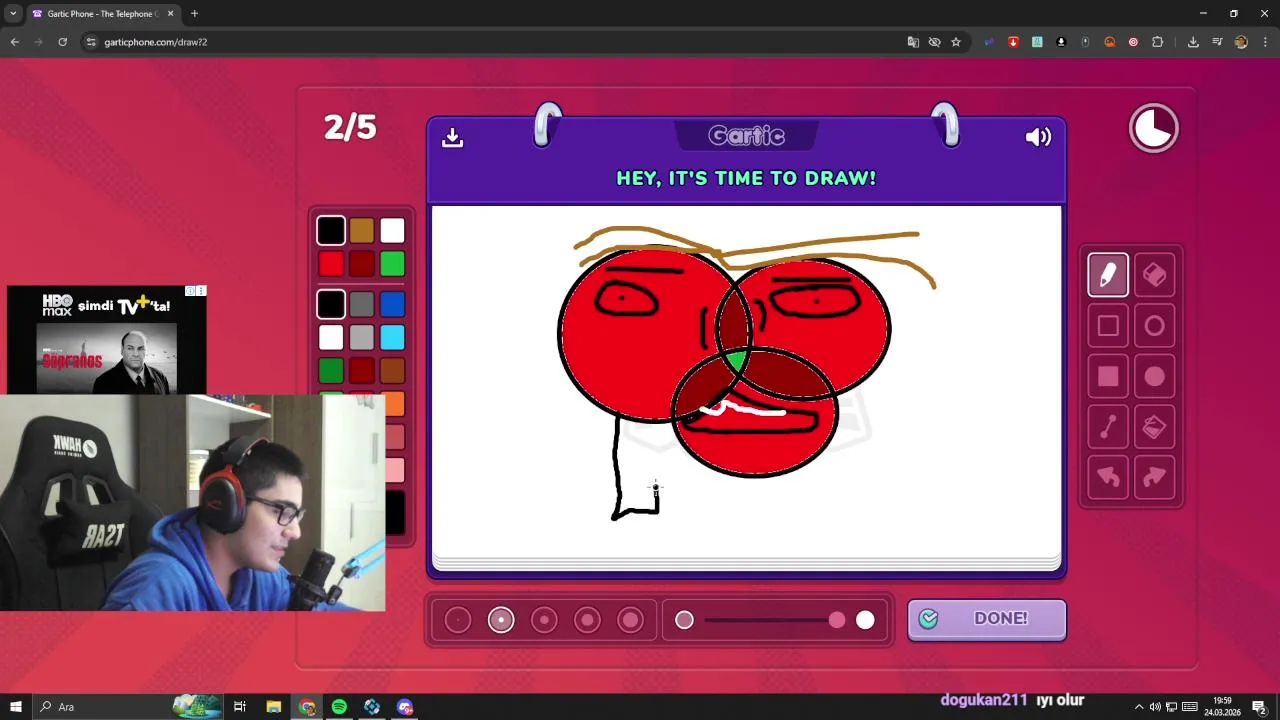Click the opacity slider handle
Viewport: 1280px width, 720px height.
(x=837, y=620)
